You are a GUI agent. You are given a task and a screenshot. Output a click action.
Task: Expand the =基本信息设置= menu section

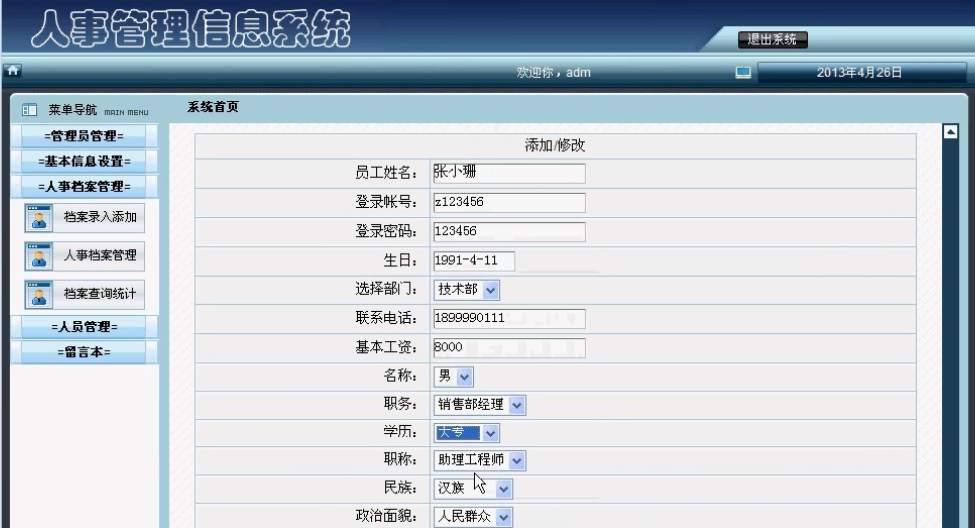tap(84, 161)
